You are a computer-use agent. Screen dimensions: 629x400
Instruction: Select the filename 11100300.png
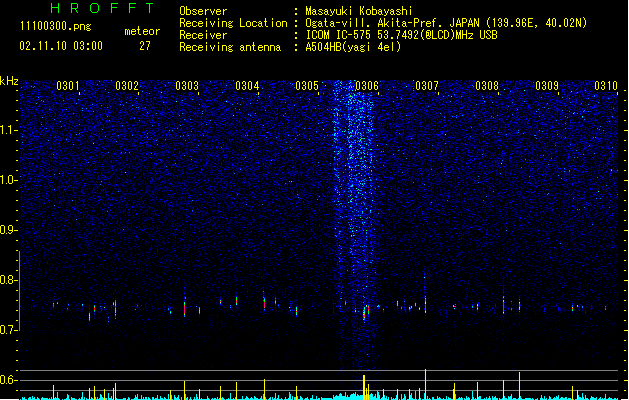[55, 26]
